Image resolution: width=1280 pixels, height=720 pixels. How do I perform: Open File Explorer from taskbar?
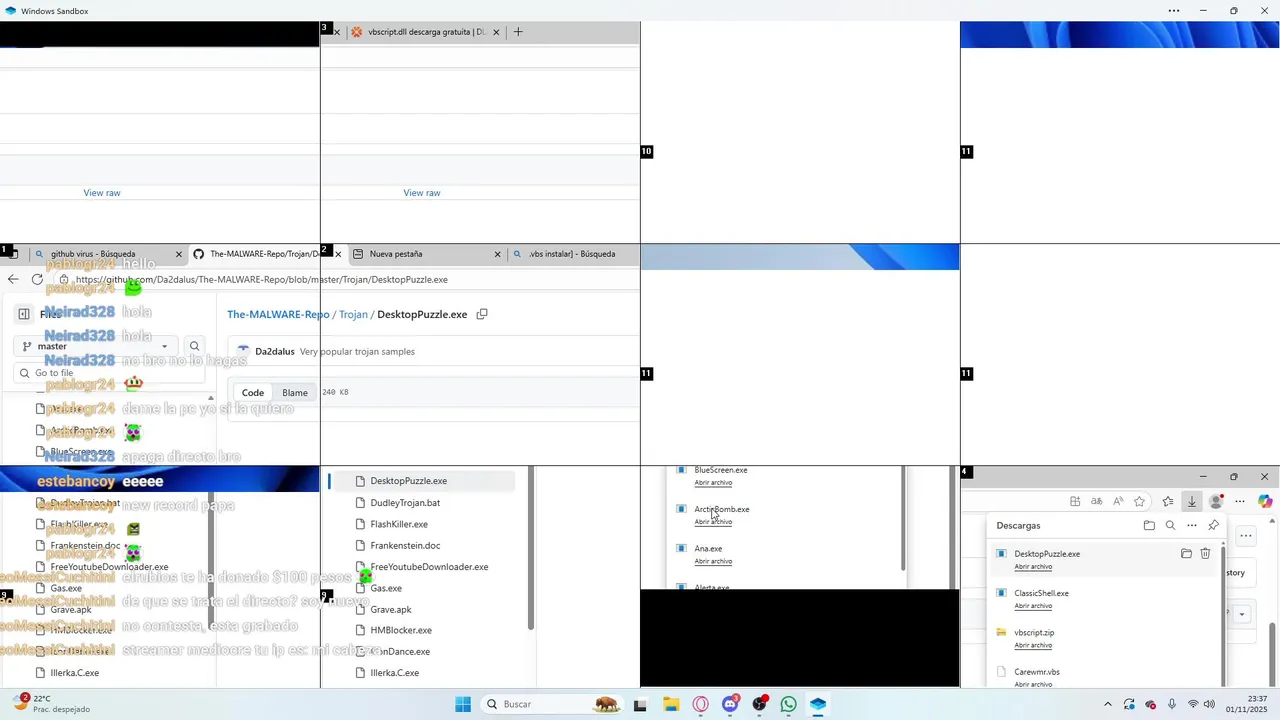671,704
